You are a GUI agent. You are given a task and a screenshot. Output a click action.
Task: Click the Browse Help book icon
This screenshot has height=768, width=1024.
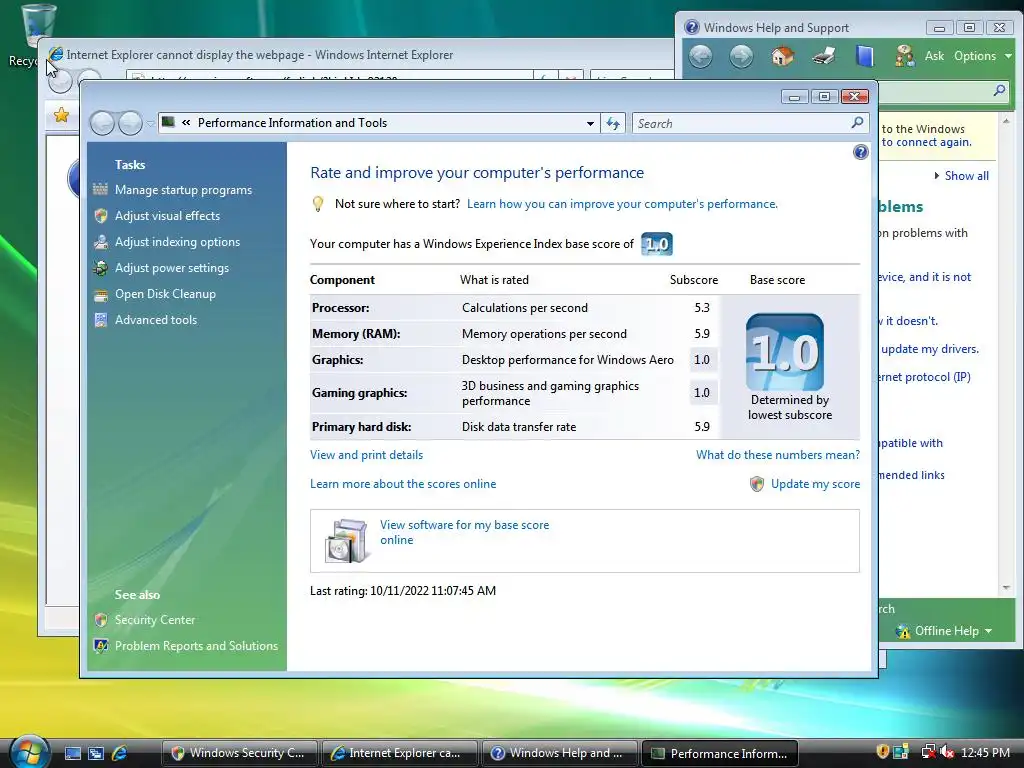(x=865, y=56)
